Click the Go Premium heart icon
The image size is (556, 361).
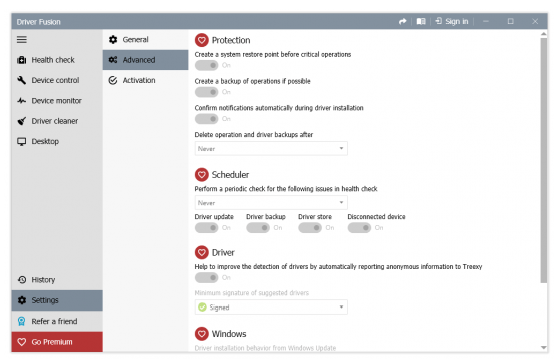coord(22,342)
